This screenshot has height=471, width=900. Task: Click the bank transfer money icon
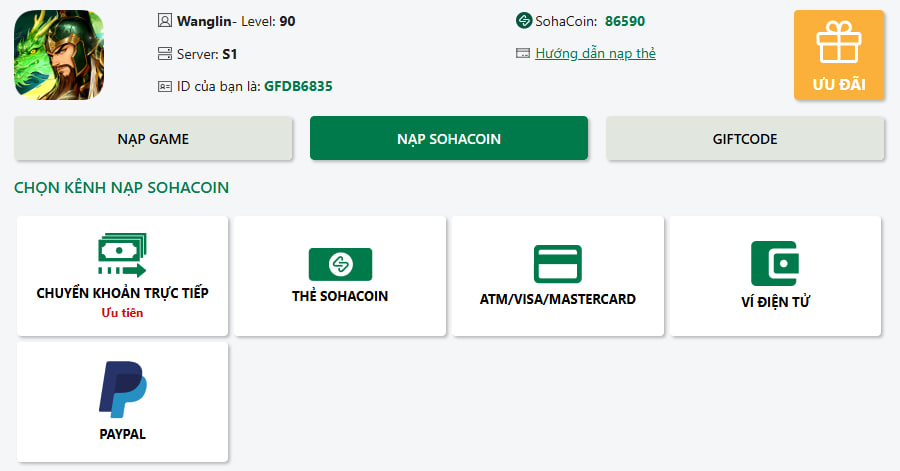click(122, 255)
